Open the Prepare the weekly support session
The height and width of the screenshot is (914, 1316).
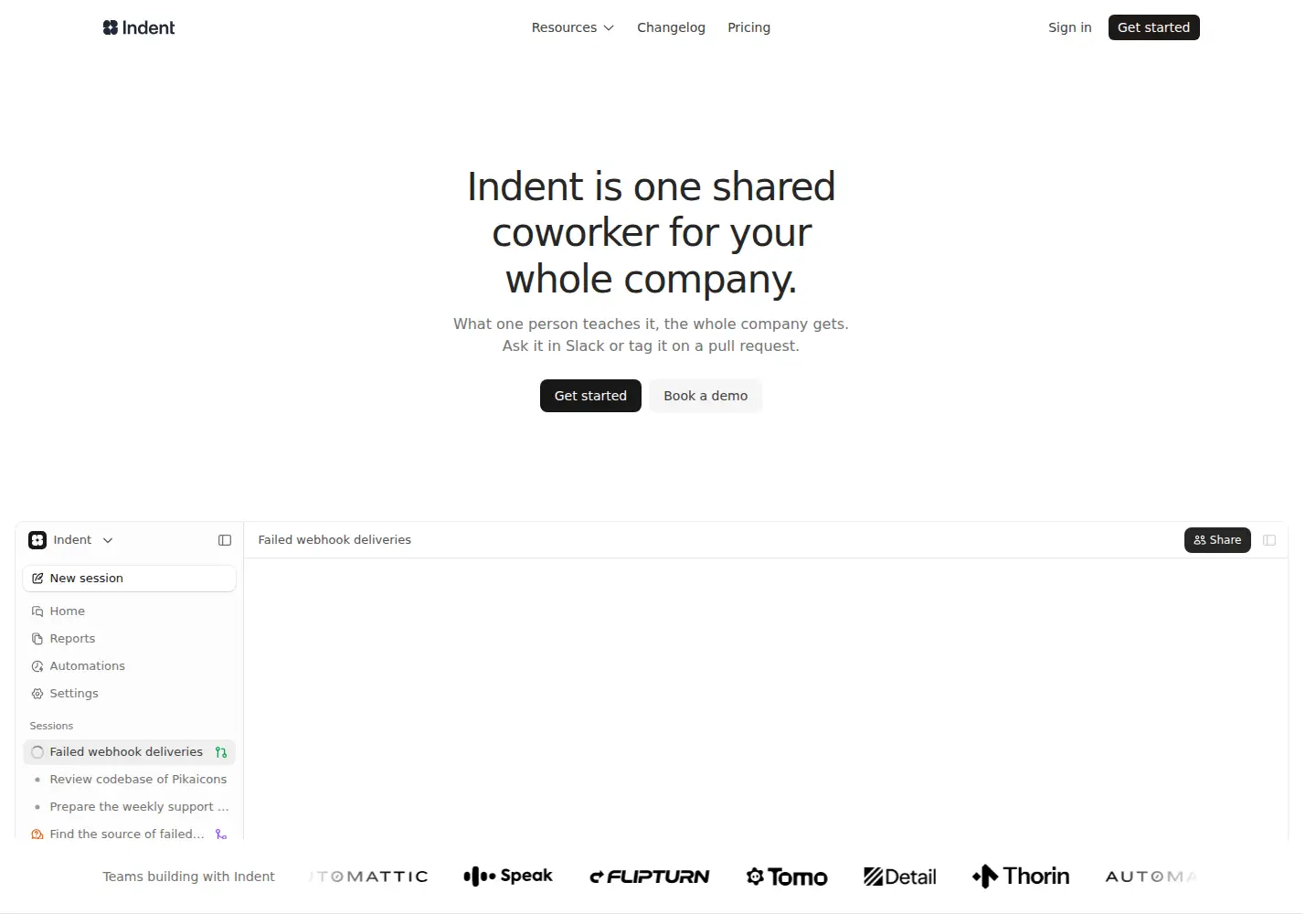pyautogui.click(x=129, y=807)
